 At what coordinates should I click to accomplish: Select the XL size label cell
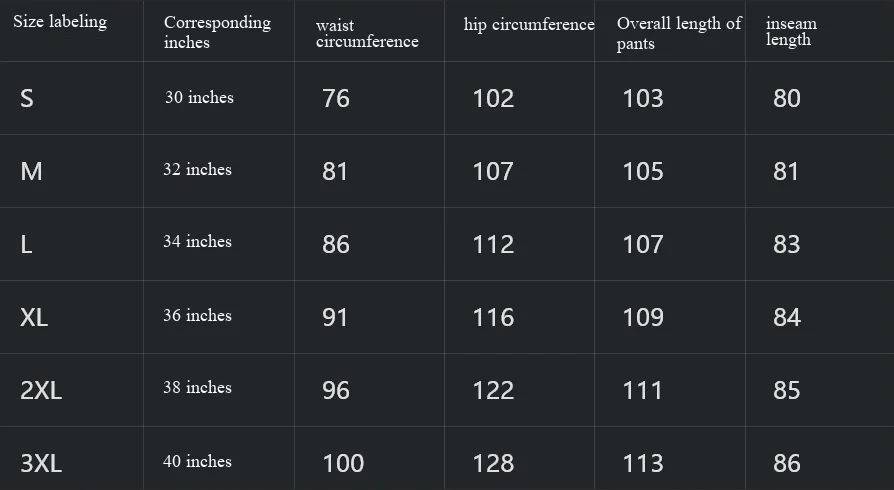[34, 317]
